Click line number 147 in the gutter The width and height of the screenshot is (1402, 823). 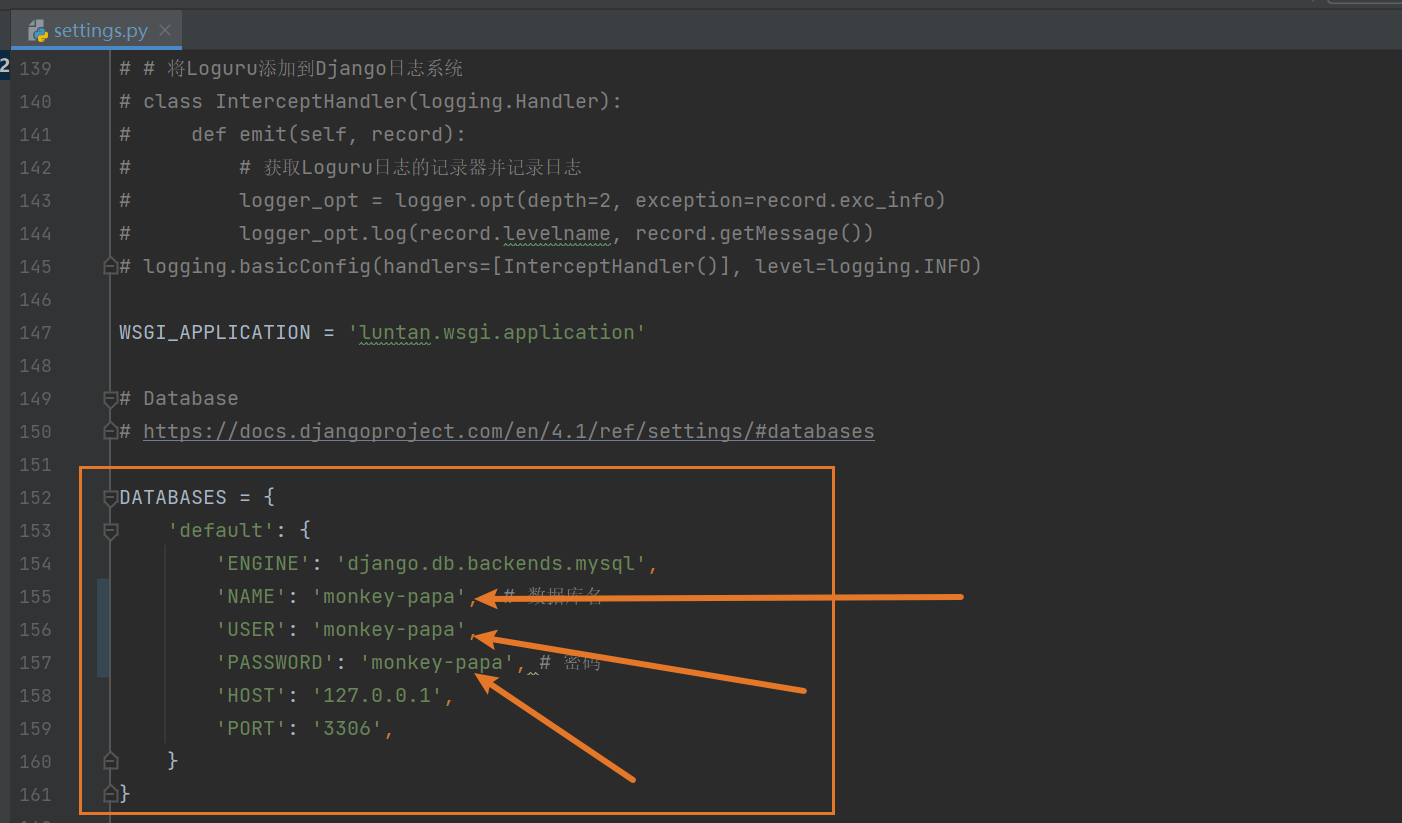(35, 333)
